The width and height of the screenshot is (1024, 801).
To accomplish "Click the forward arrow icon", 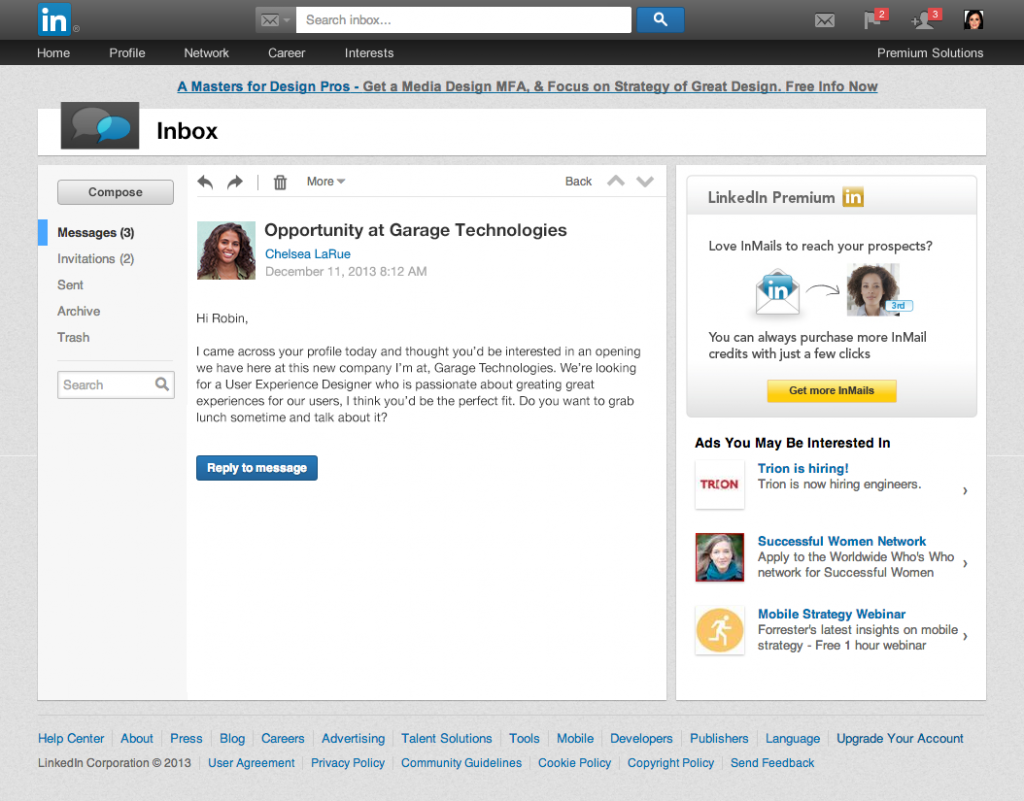I will (x=234, y=181).
